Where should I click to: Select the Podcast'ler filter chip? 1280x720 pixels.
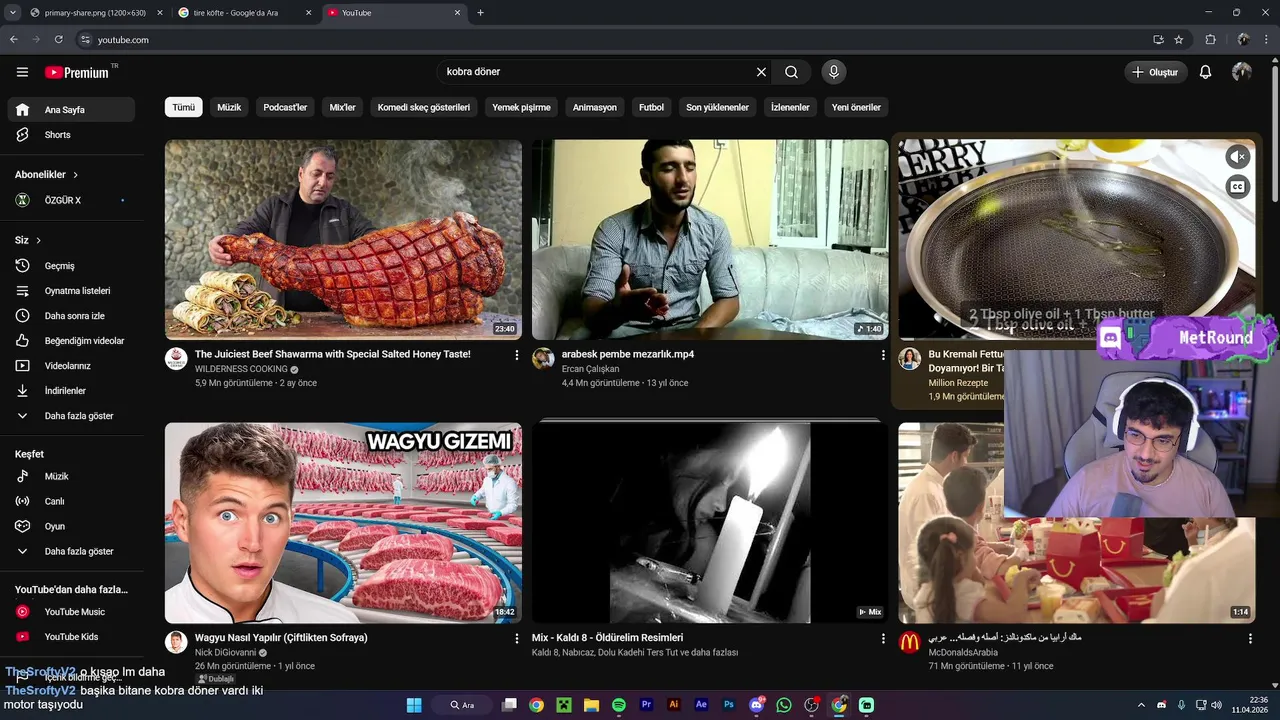pos(285,107)
